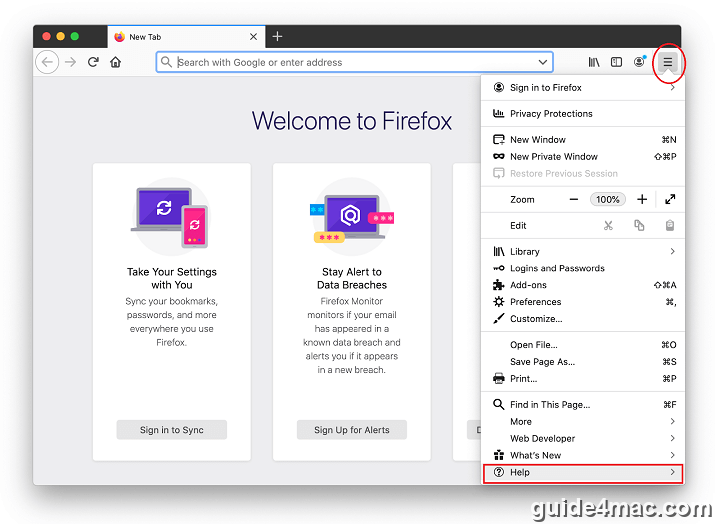The width and height of the screenshot is (720, 524).
Task: Select the New Tab tab
Action: coord(186,36)
